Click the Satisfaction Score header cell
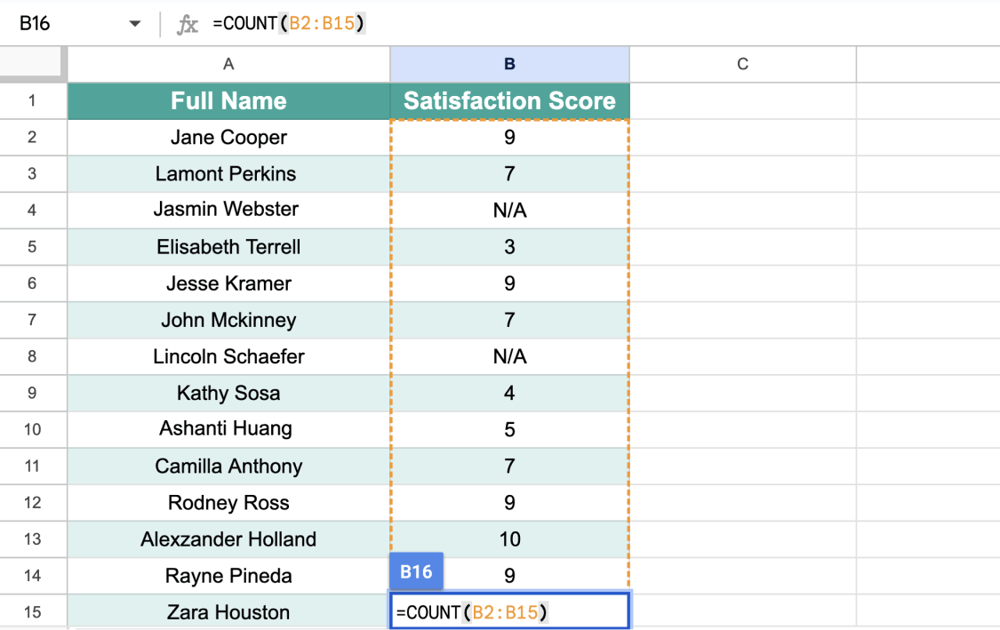This screenshot has width=1000, height=630. (509, 101)
